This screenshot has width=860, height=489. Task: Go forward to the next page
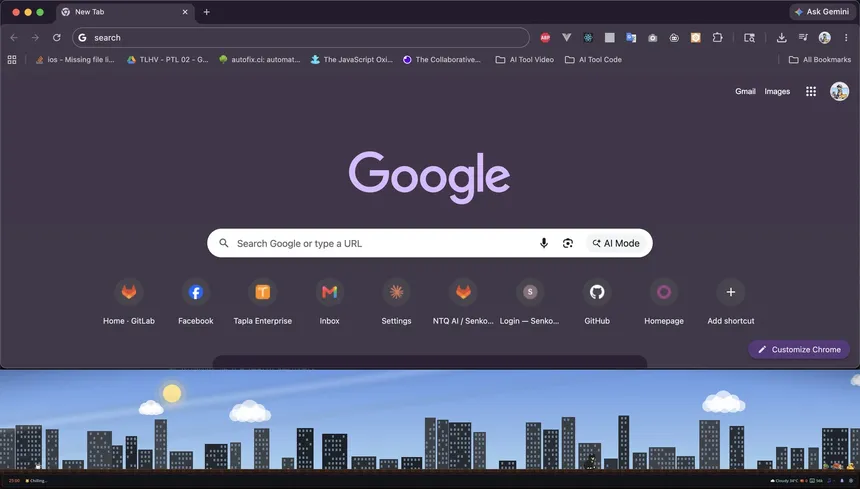(x=35, y=37)
